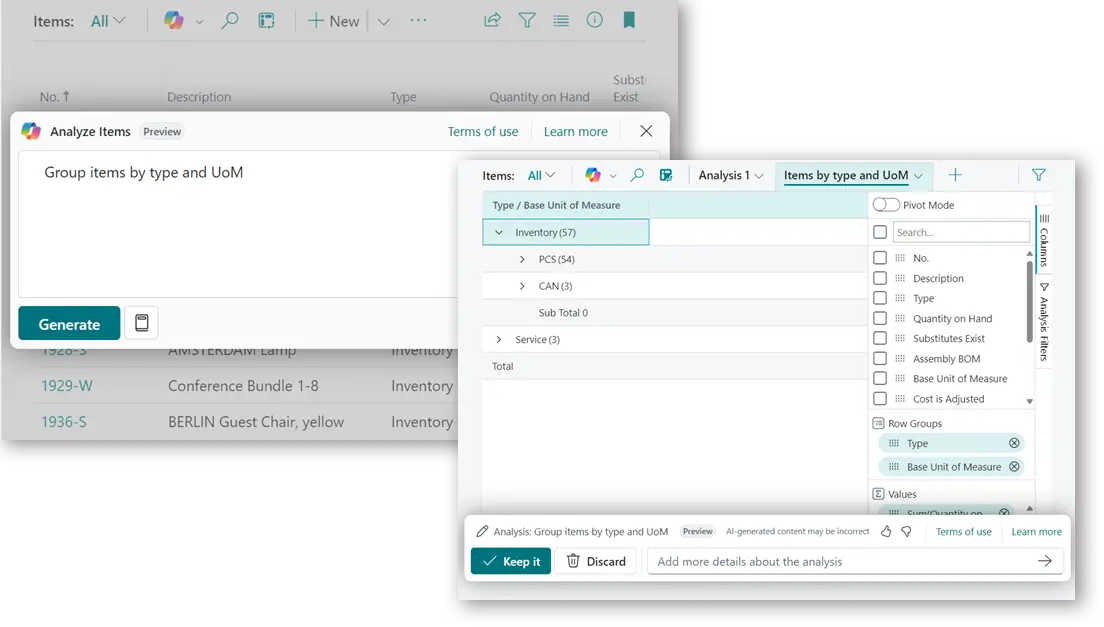Open All view dropdown in analysis window
The image size is (1104, 627).
click(x=541, y=175)
